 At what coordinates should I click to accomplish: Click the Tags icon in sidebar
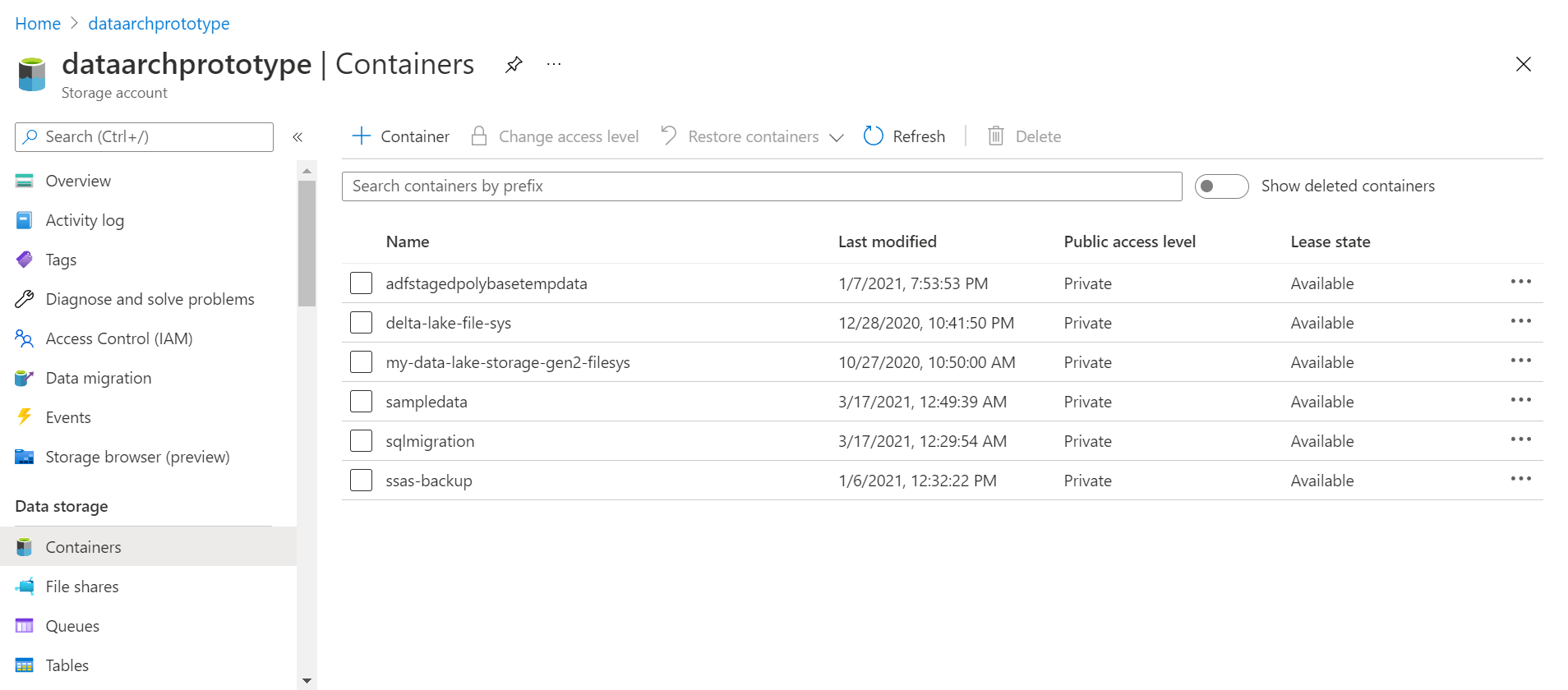(25, 260)
